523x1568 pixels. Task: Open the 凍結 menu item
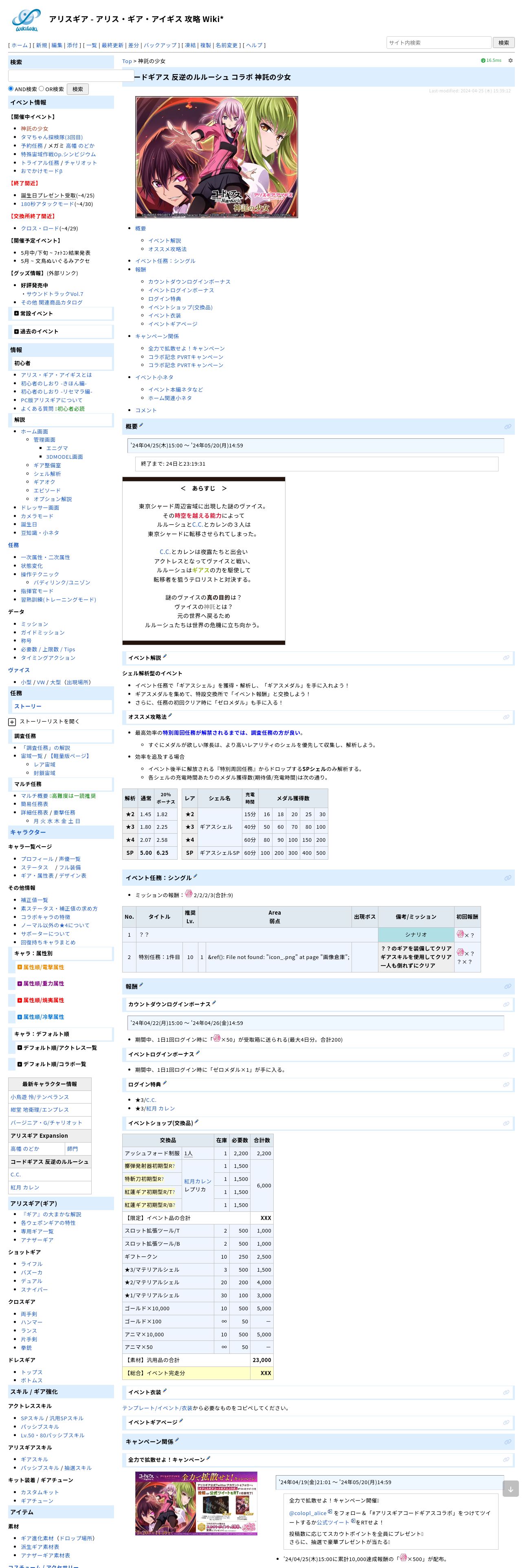pos(191,45)
